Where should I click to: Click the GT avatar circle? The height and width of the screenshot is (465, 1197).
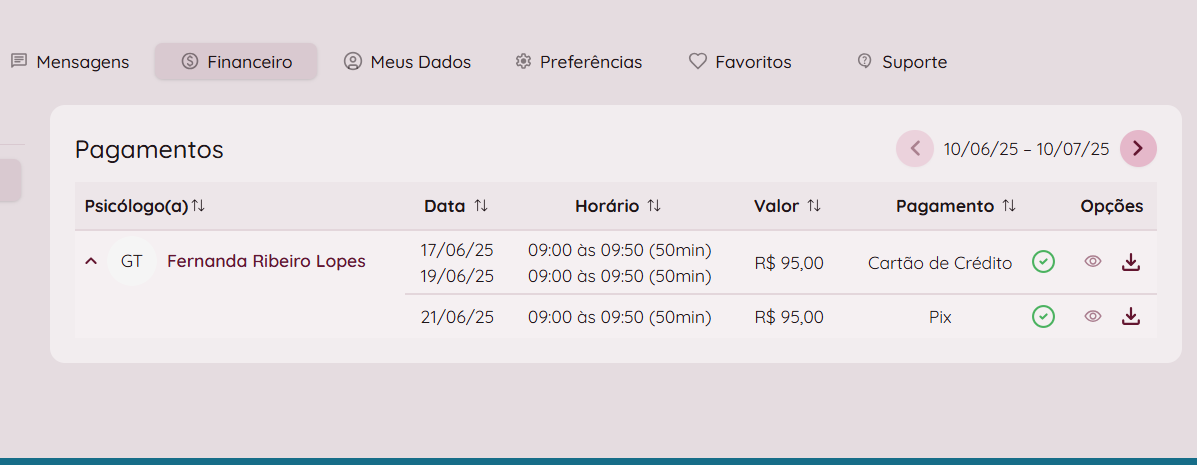click(131, 262)
